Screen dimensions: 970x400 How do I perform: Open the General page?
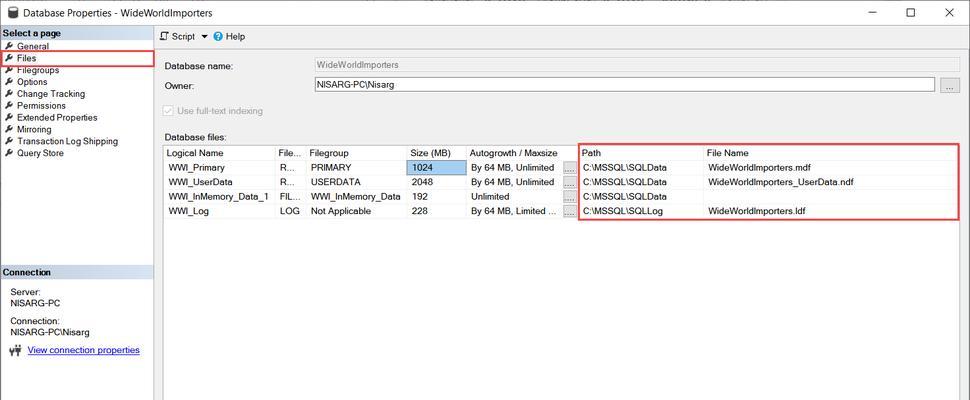coord(33,46)
